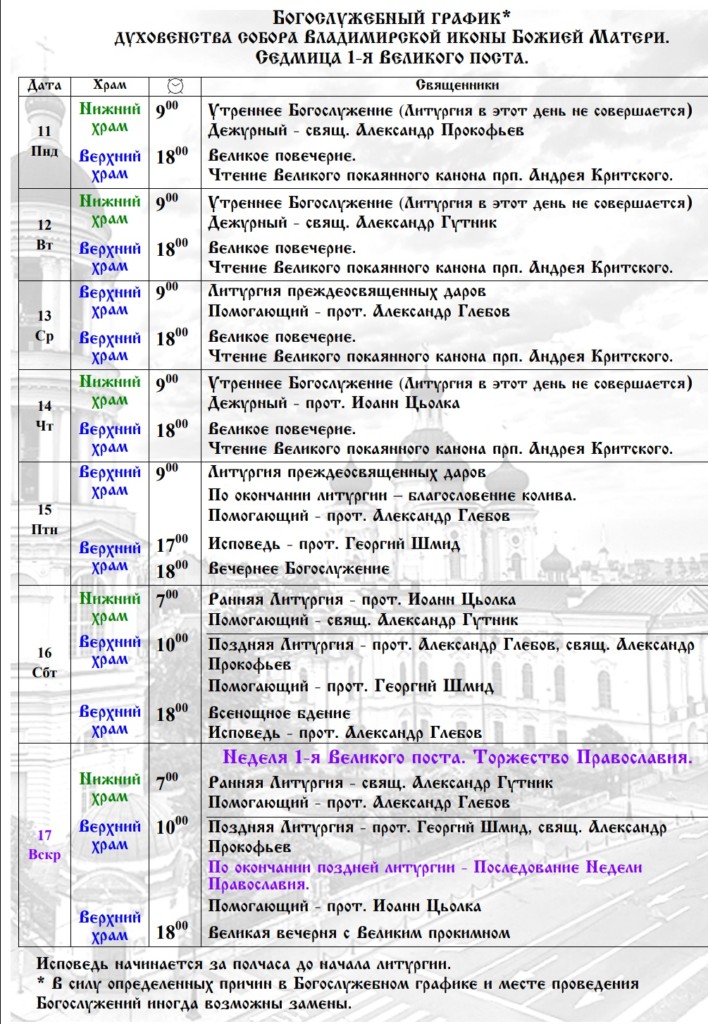Viewport: 708px width, 1024px height.
Task: Click "Поздняя Литургия - прот. Александр Глебов" line
Action: click(451, 645)
